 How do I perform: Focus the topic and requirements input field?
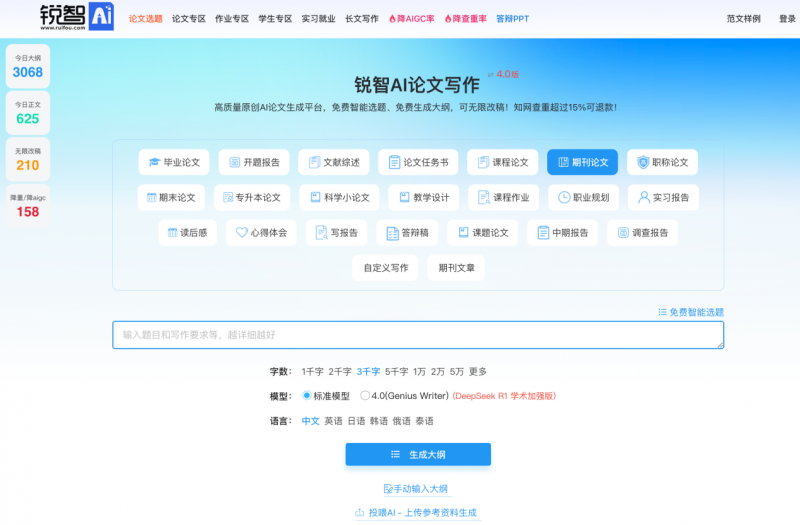coord(418,335)
